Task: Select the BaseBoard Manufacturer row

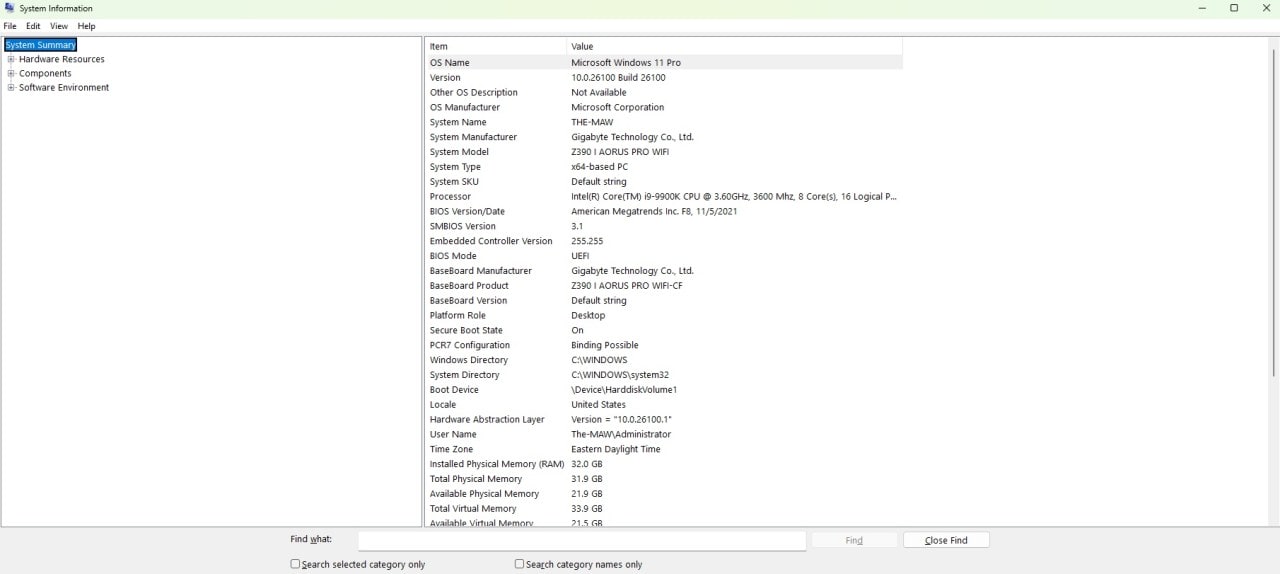Action: [x=664, y=271]
